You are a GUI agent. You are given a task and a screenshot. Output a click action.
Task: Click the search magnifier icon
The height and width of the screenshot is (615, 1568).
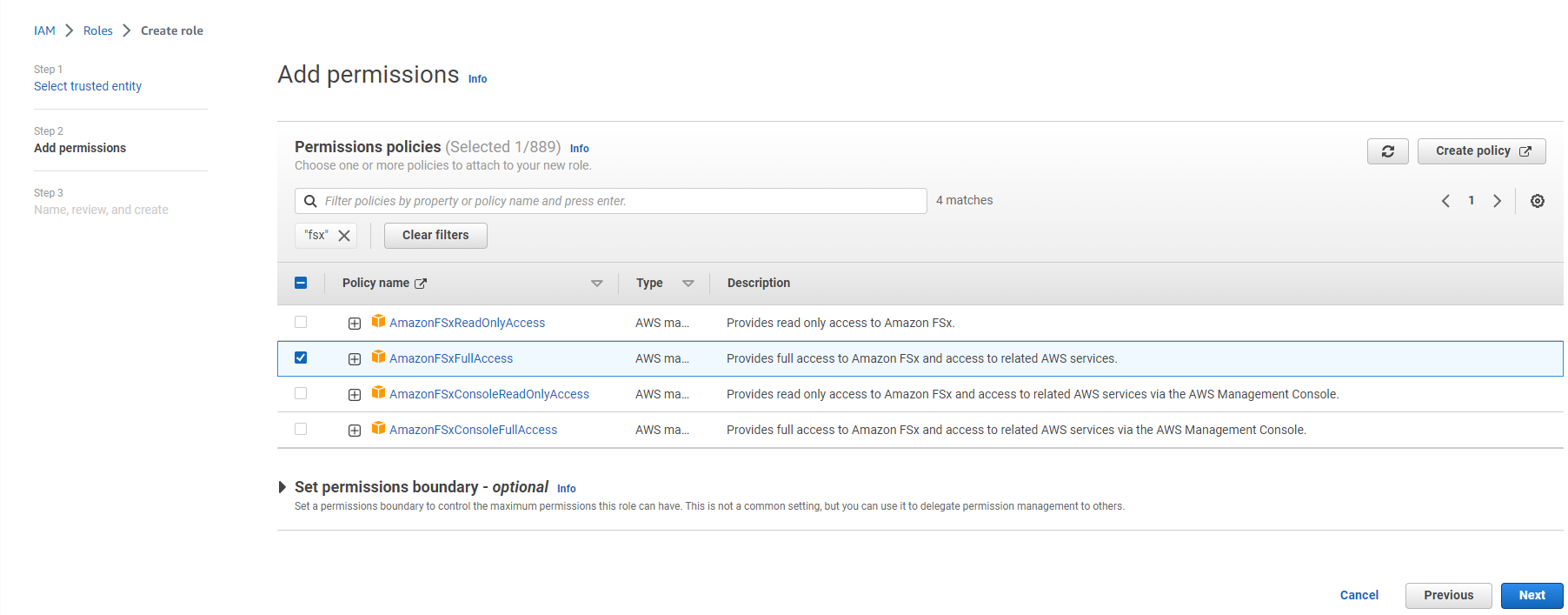pyautogui.click(x=310, y=201)
